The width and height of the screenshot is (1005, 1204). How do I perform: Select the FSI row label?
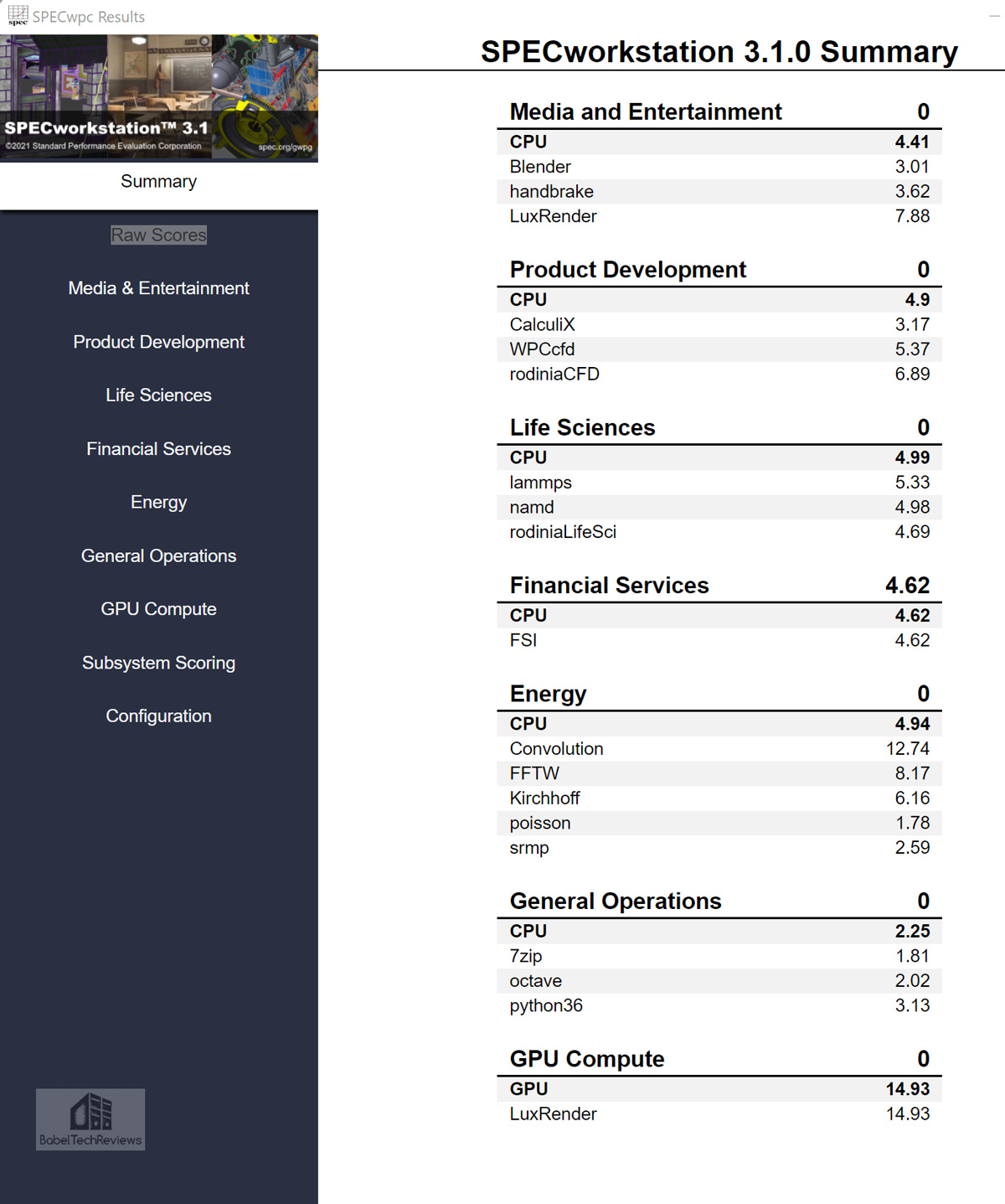pos(523,641)
